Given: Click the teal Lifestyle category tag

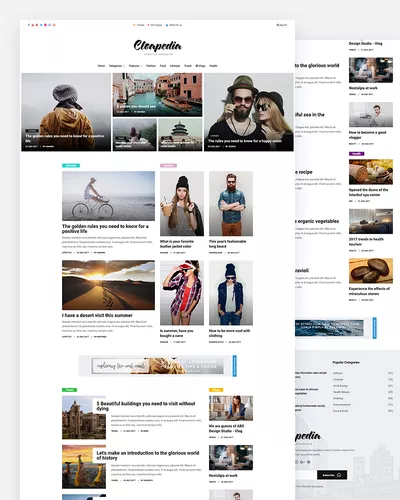Looking at the screenshot, I should pos(71,165).
